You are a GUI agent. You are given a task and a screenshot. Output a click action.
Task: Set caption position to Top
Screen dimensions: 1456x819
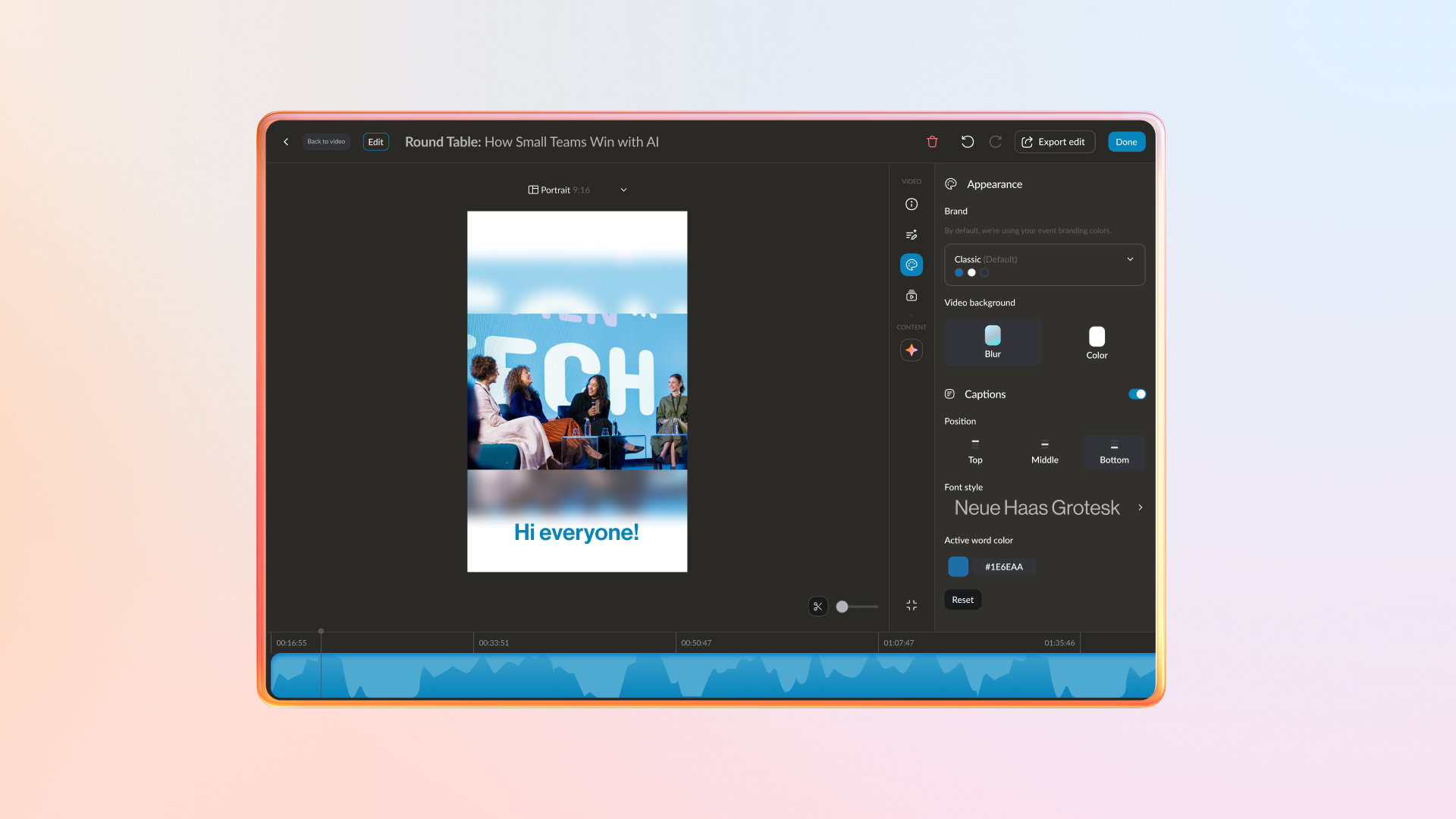pos(974,452)
